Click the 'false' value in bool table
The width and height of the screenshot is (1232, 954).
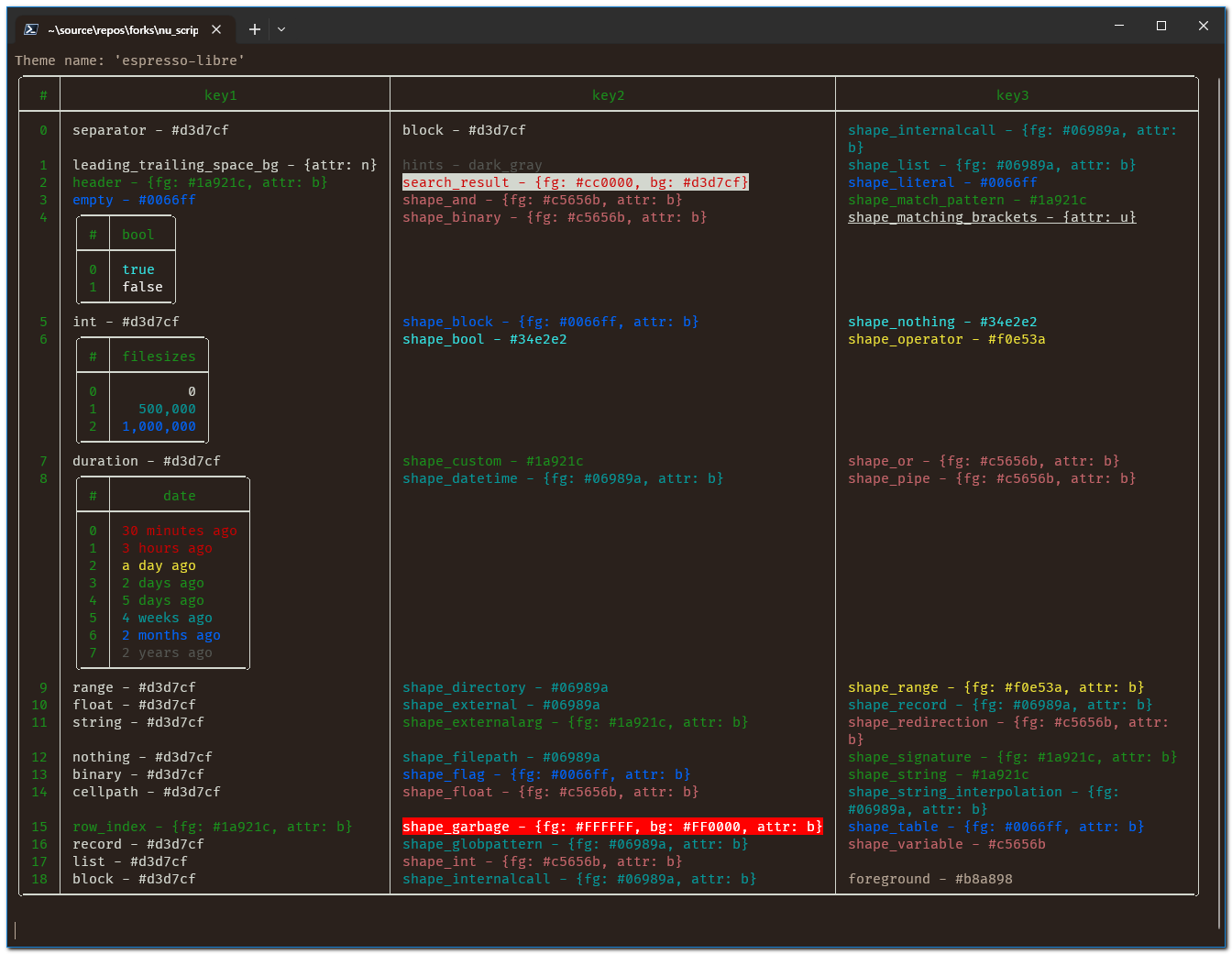pyautogui.click(x=142, y=287)
